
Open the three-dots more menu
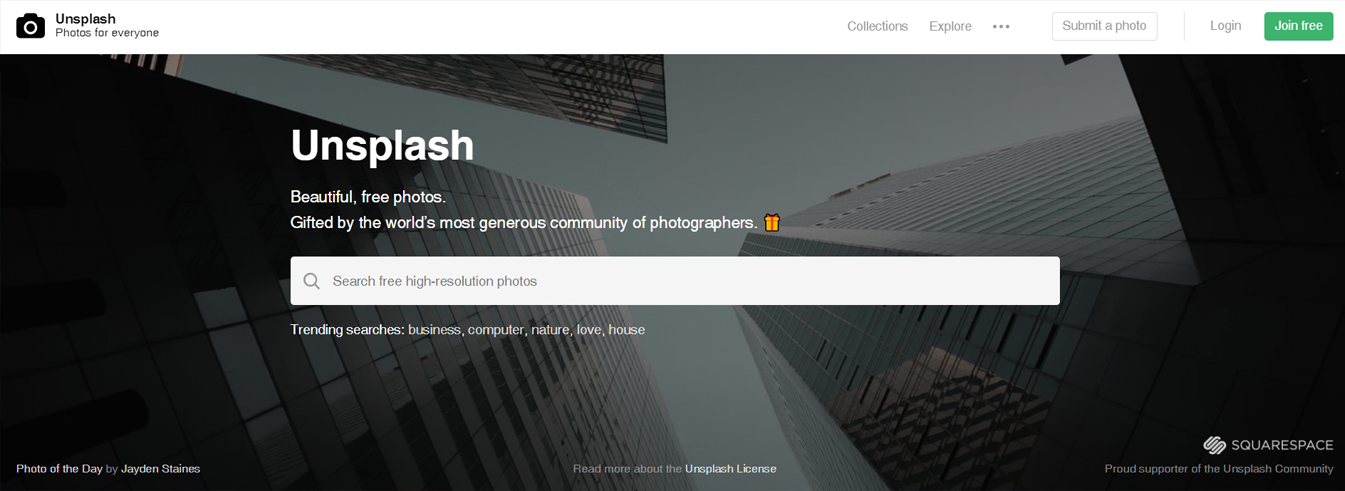tap(1001, 27)
